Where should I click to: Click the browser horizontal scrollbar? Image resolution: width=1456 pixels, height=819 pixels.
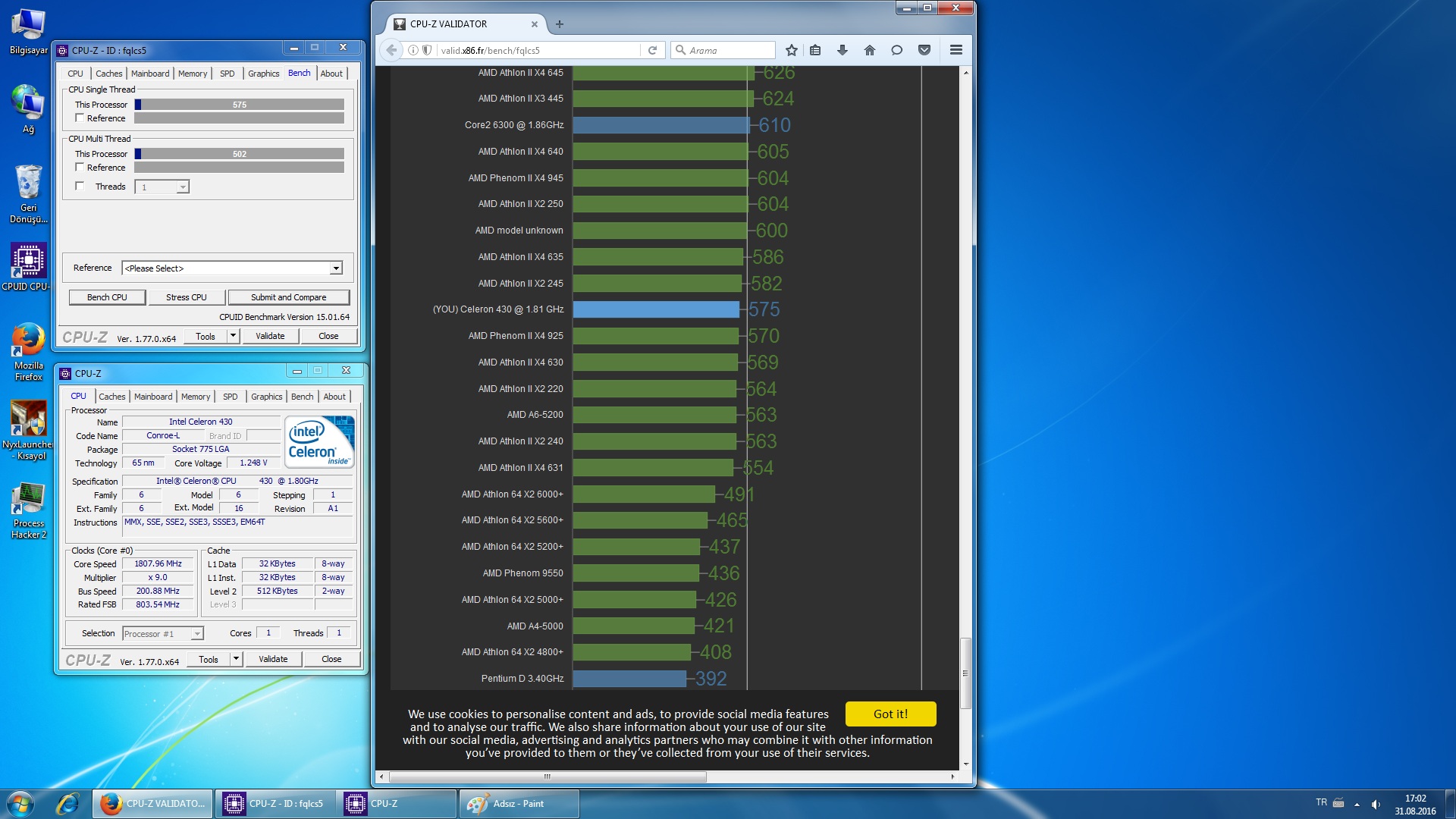(548, 777)
